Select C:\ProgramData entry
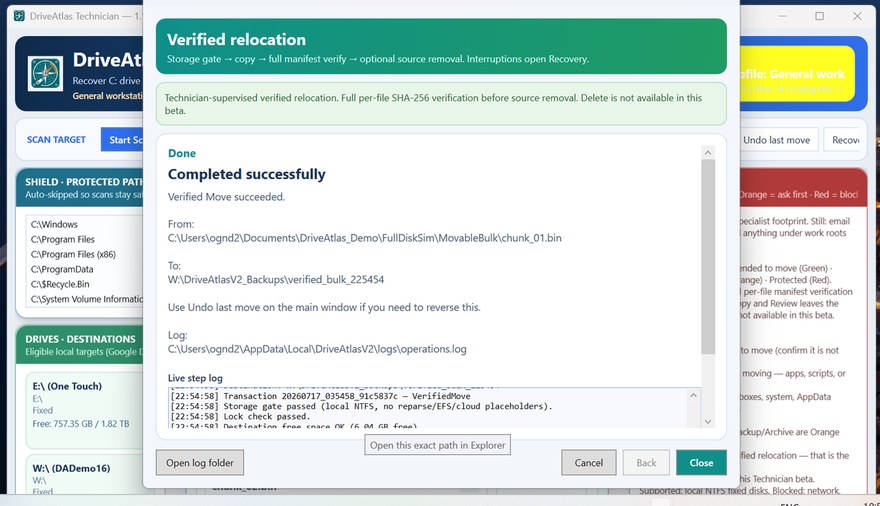Screen dimensions: 880x506 (62, 269)
